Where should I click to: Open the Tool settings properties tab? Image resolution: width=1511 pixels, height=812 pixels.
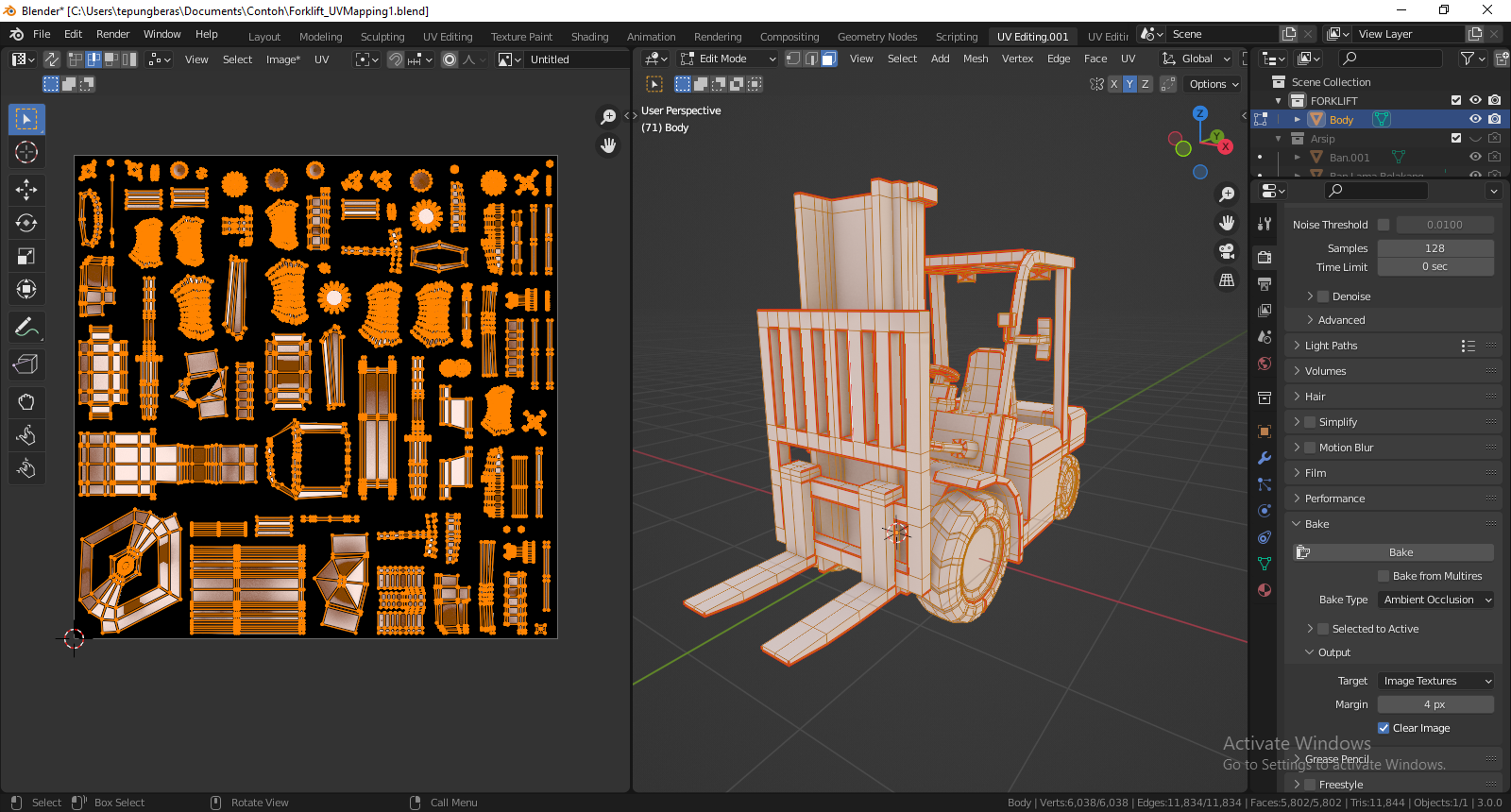1265,224
